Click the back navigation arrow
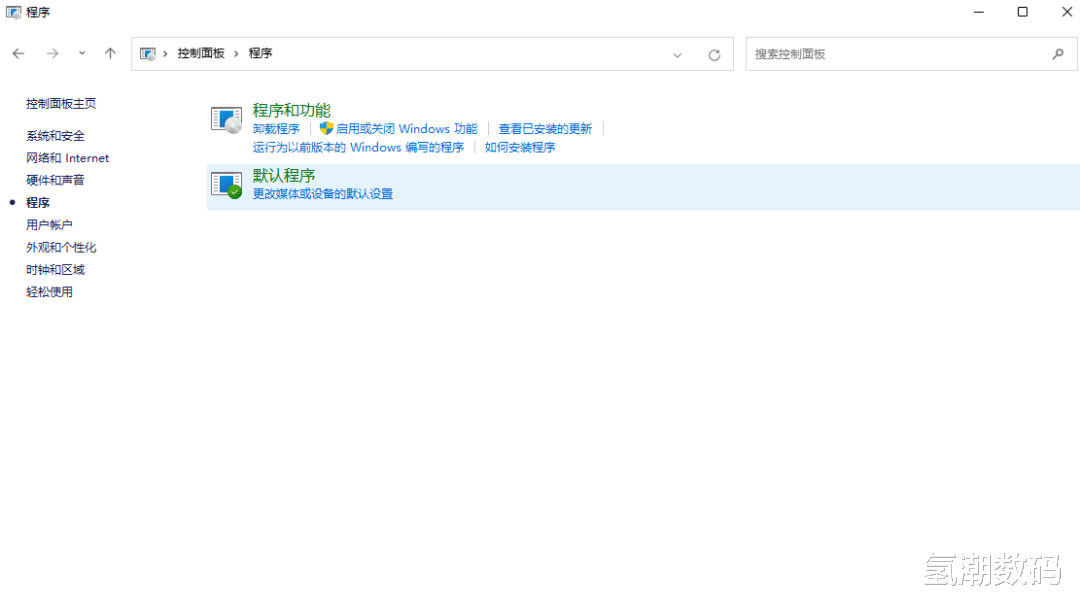This screenshot has width=1080, height=610. click(18, 53)
